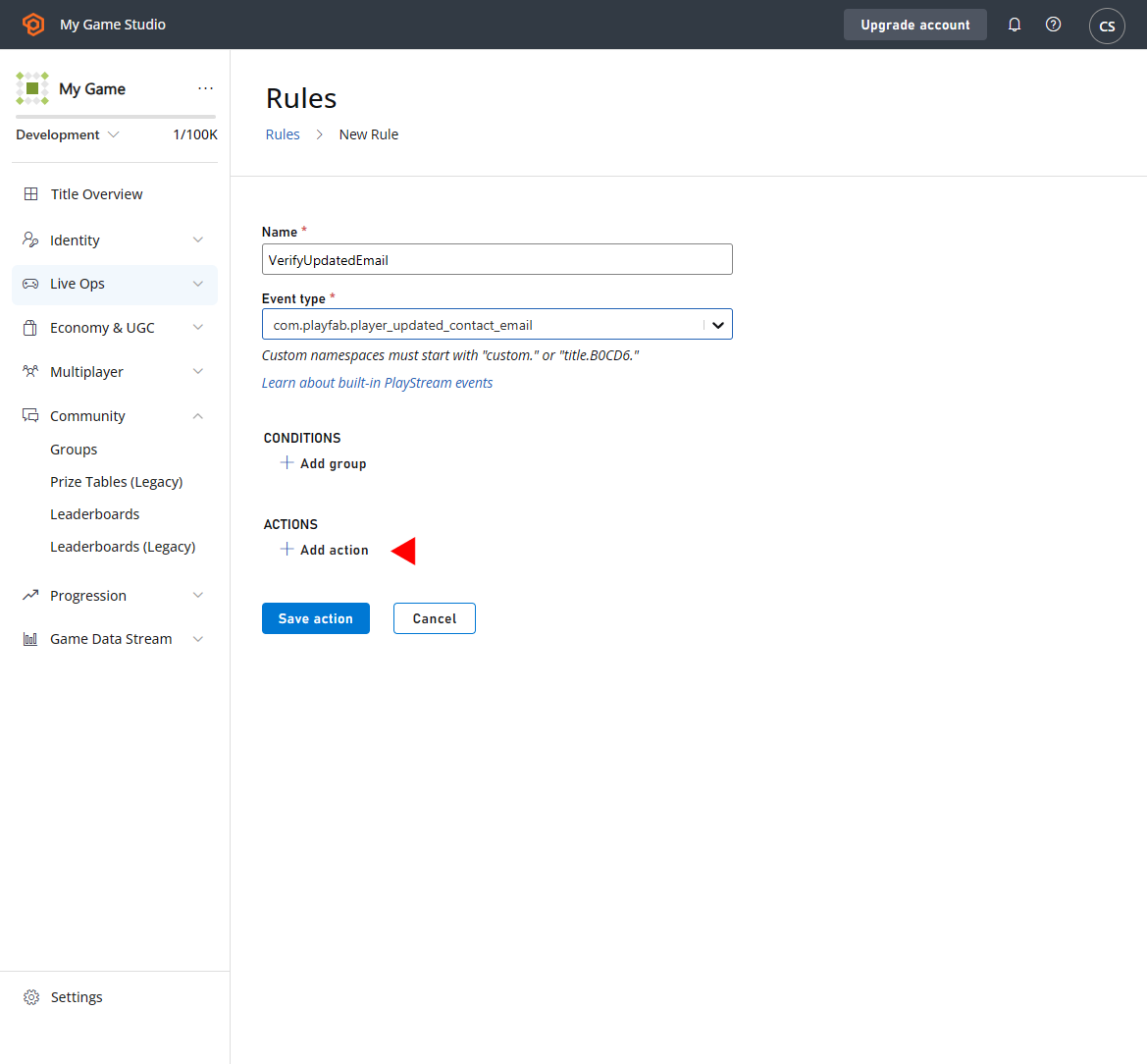
Task: Click the Economy & UGC bag icon
Action: tap(30, 327)
